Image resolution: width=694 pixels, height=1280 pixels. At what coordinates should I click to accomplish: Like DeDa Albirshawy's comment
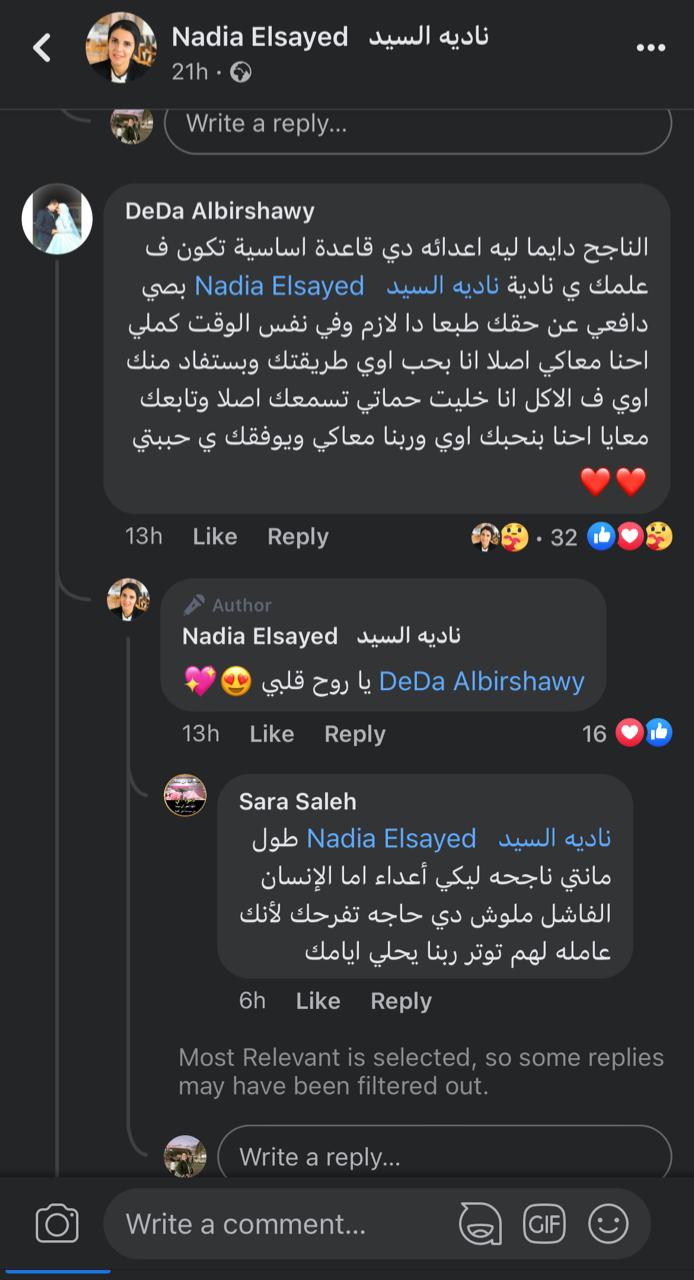(x=214, y=537)
